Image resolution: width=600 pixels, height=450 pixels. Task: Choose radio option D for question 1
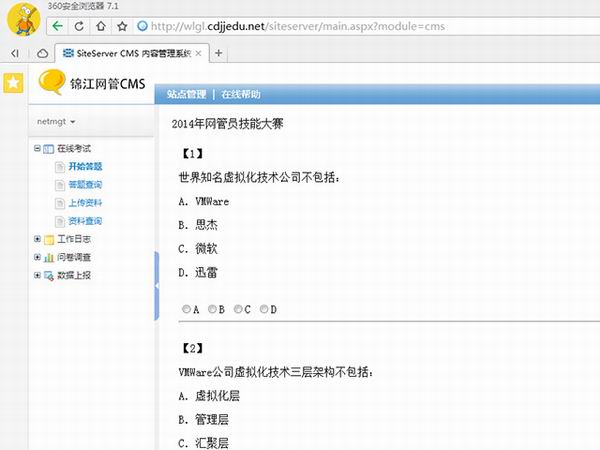[x=264, y=309]
